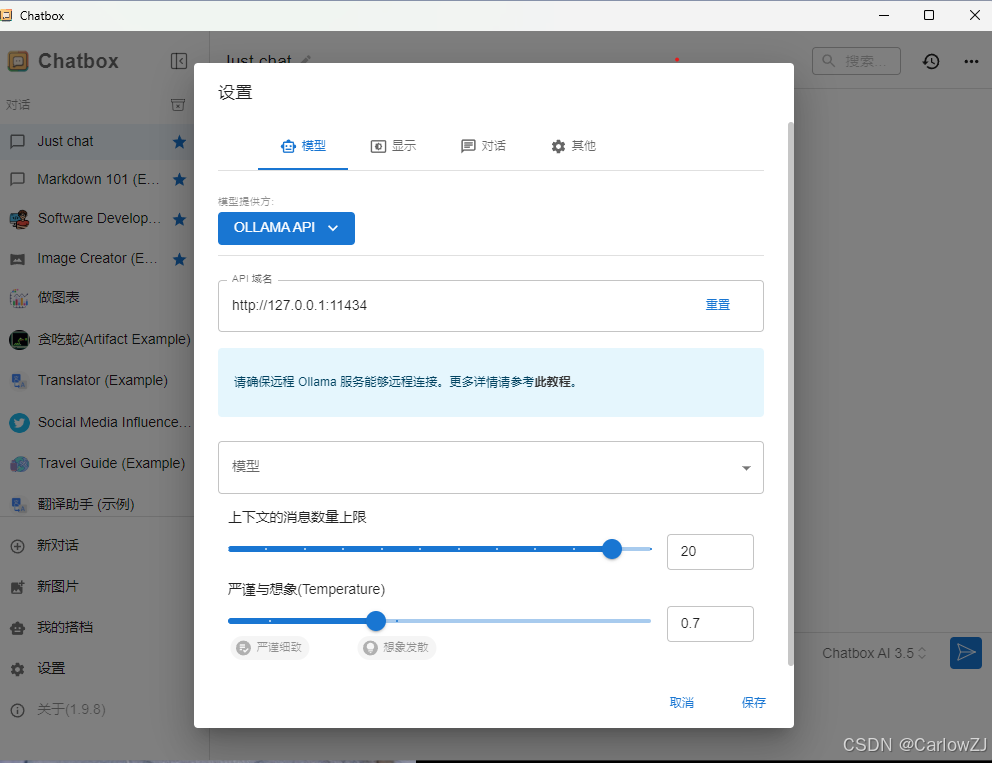Switch to the 模型 settings tab
Image resolution: width=992 pixels, height=763 pixels.
pos(303,146)
